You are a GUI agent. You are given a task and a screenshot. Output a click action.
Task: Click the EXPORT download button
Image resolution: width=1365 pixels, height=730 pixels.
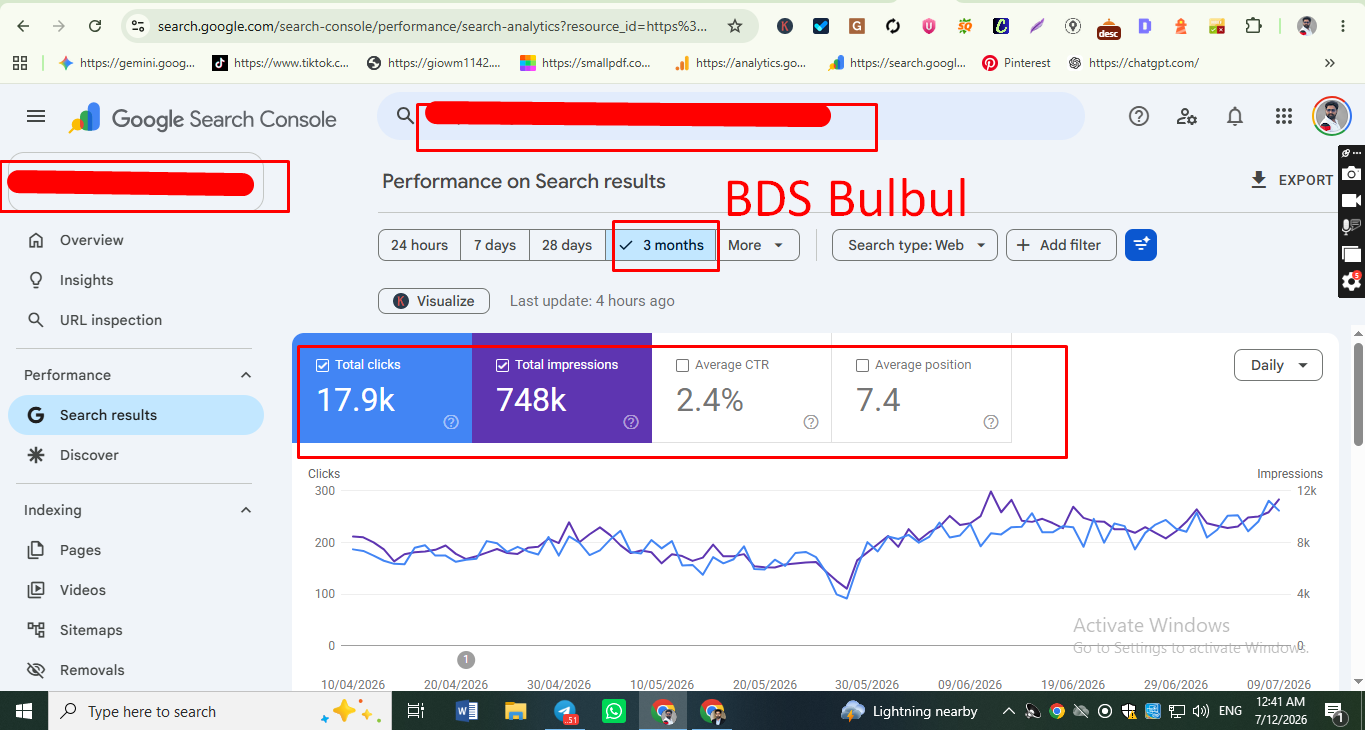(x=1291, y=180)
